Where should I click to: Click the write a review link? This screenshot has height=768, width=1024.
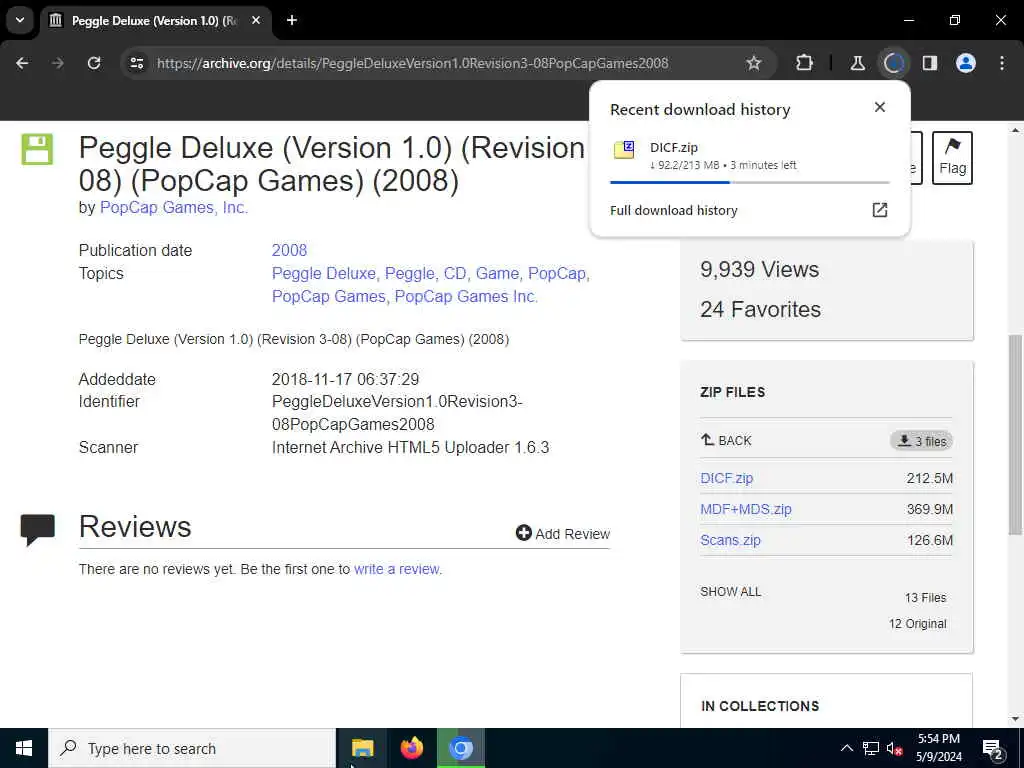(396, 569)
